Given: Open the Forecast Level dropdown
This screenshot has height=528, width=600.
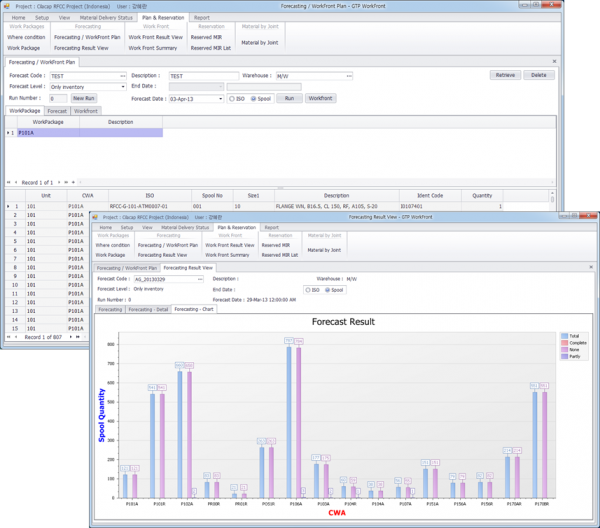Looking at the screenshot, I should 124,88.
